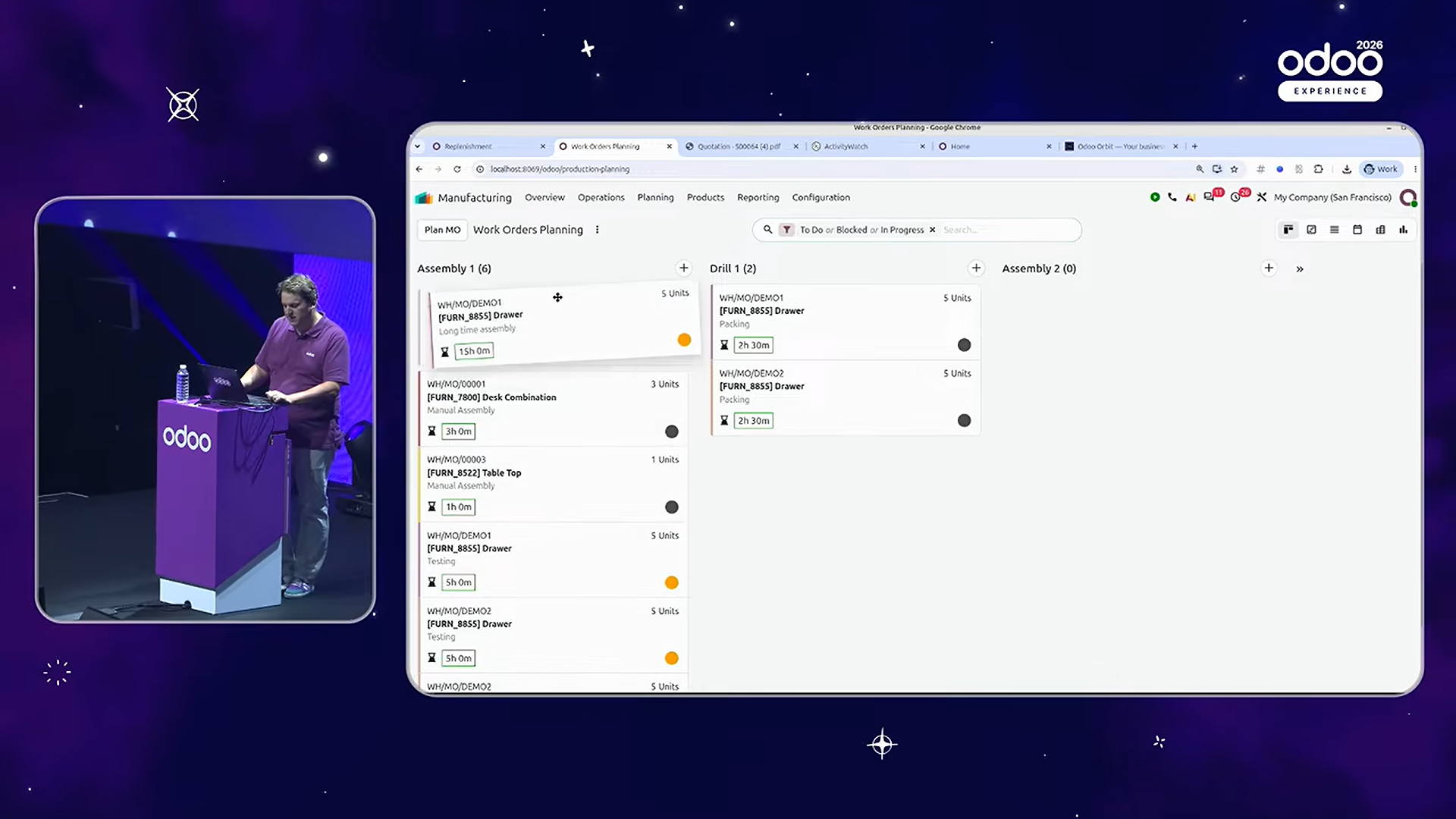Viewport: 1456px width, 819px height.
Task: Switch to the ActivityWatch browser tab
Action: (868, 146)
